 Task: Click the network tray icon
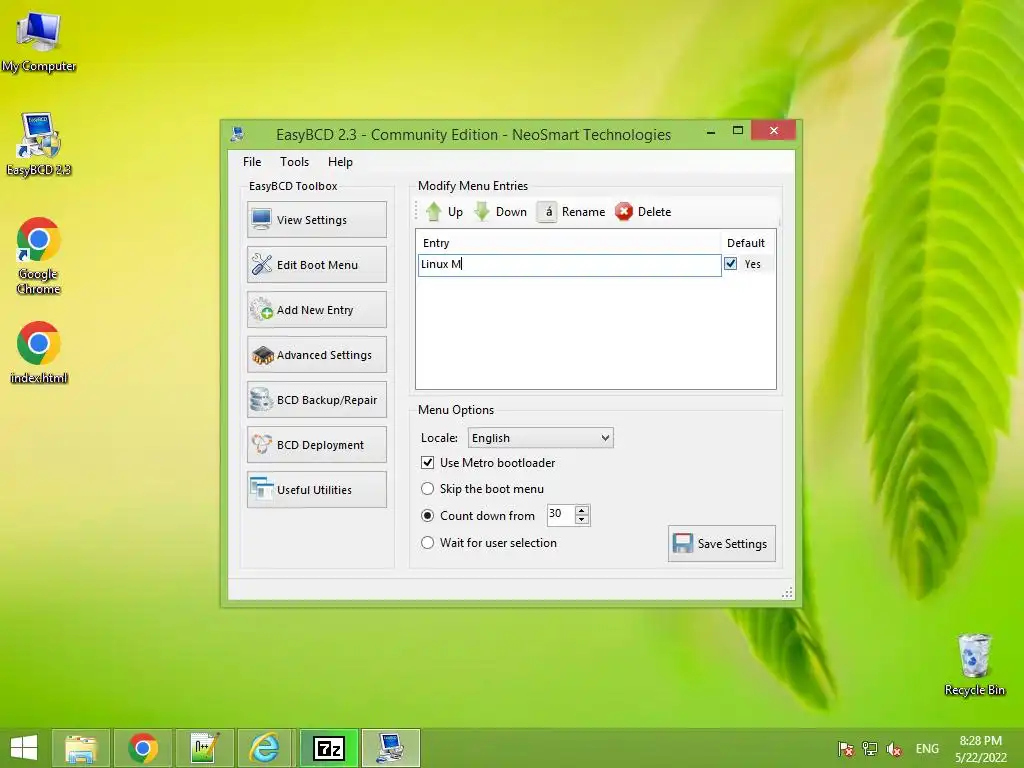pos(870,748)
